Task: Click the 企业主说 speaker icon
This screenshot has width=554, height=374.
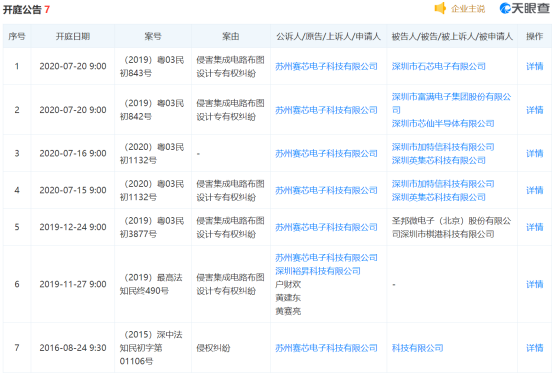Action: 440,8
